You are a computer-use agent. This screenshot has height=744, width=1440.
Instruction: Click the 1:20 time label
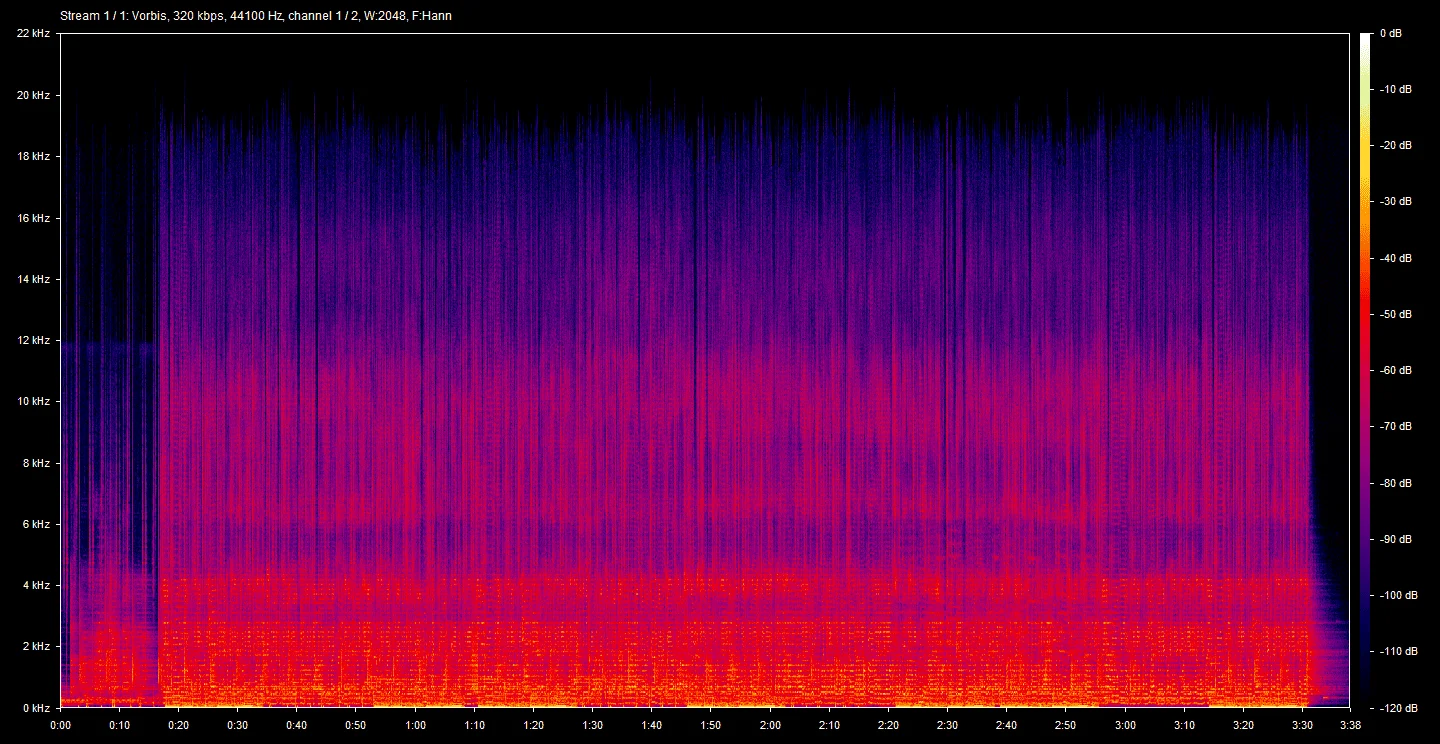533,725
